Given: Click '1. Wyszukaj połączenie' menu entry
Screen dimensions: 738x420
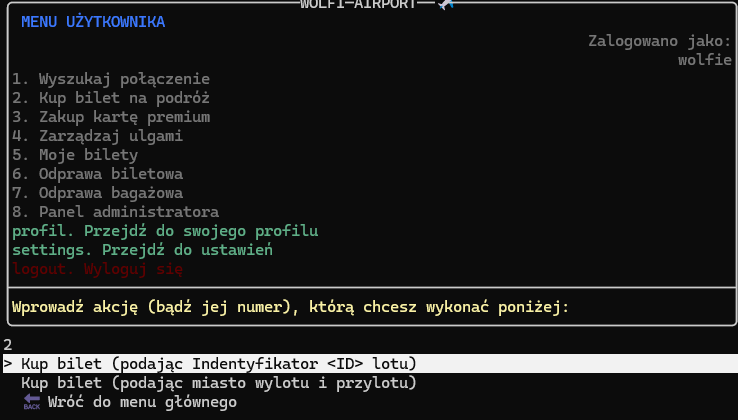Looking at the screenshot, I should [x=111, y=79].
